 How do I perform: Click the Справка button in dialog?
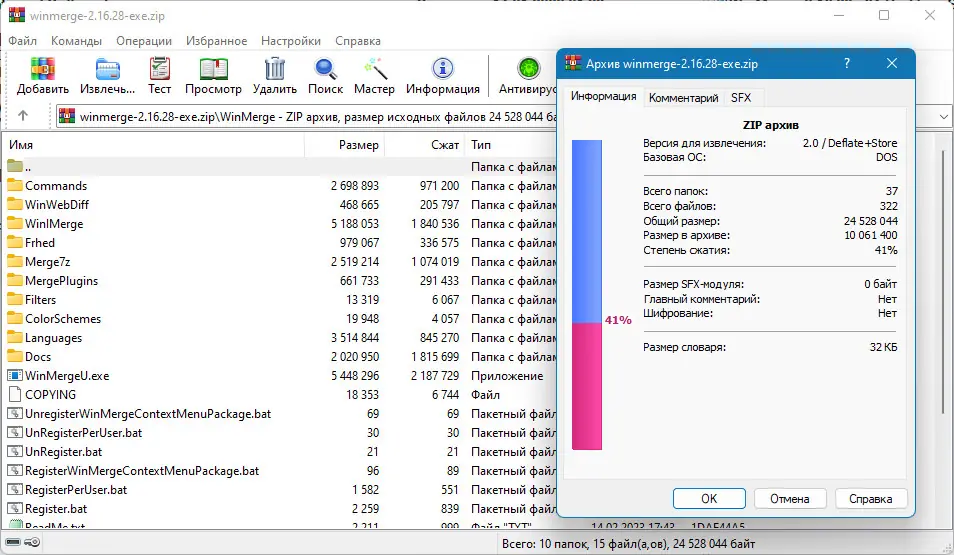[x=871, y=498]
